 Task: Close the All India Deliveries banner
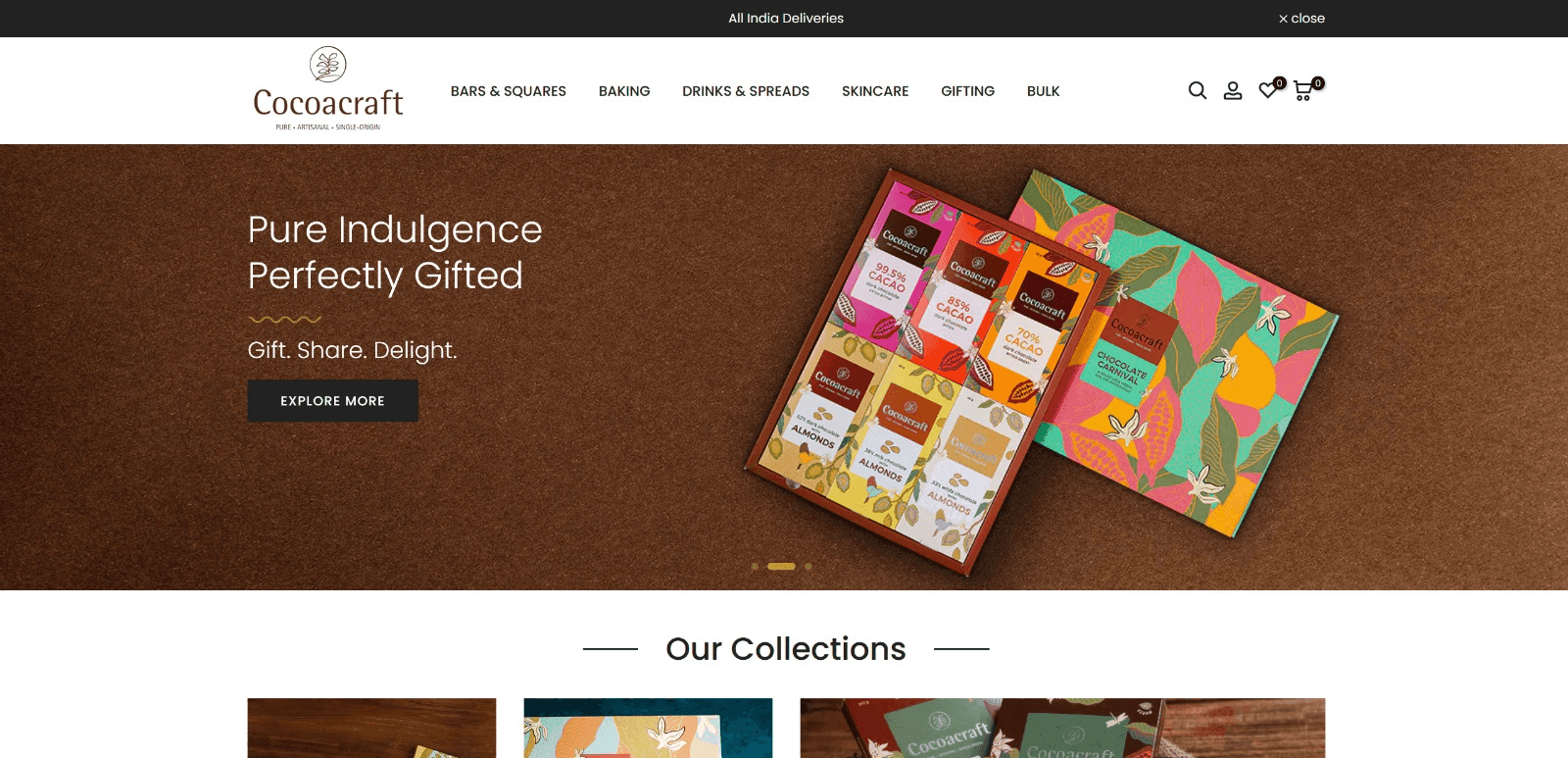[1301, 19]
